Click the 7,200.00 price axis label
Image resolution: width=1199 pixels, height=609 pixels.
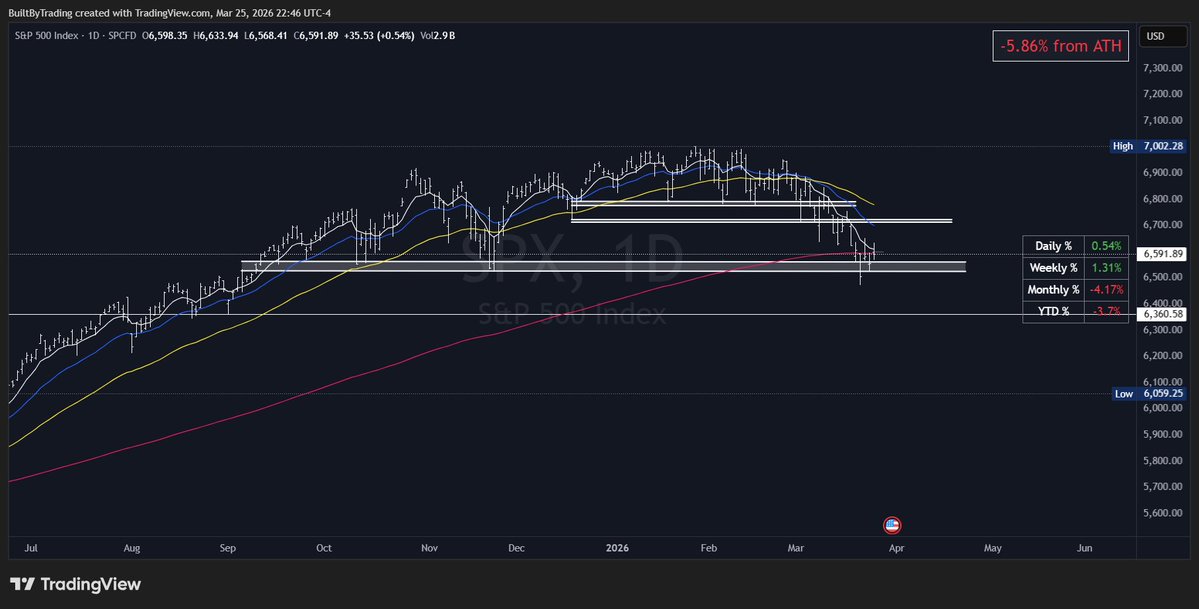point(1162,94)
